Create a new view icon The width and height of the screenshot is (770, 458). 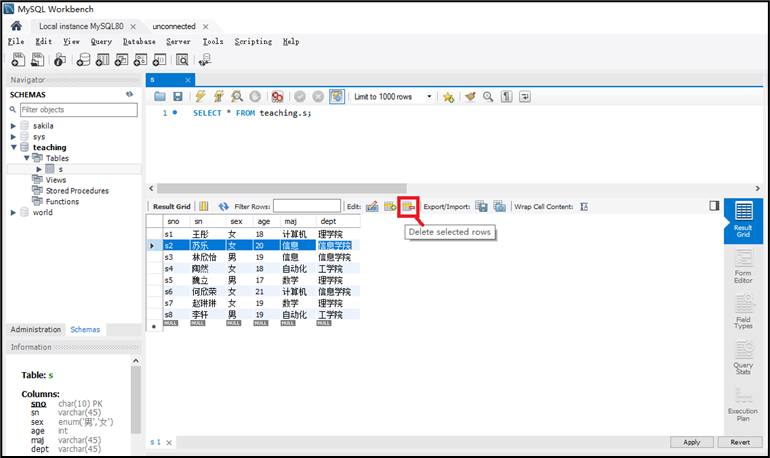click(121, 60)
